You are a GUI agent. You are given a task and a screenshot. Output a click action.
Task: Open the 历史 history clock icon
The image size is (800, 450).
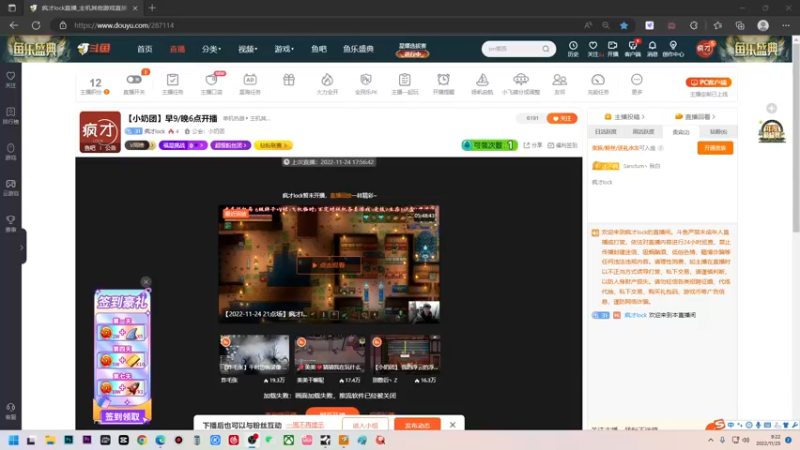coord(573,48)
